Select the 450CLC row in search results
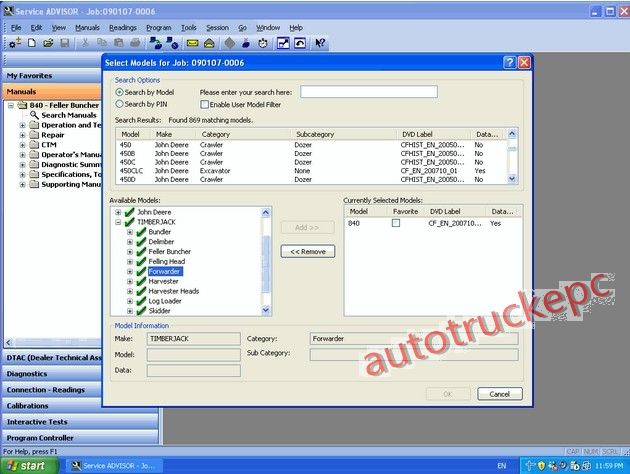 [311, 171]
